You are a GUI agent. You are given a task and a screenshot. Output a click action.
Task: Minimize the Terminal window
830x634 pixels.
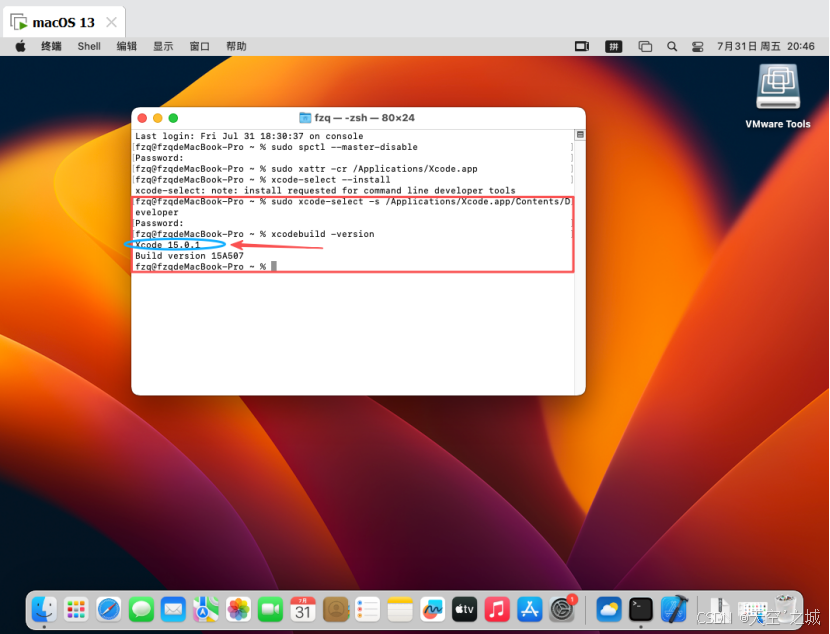point(157,118)
